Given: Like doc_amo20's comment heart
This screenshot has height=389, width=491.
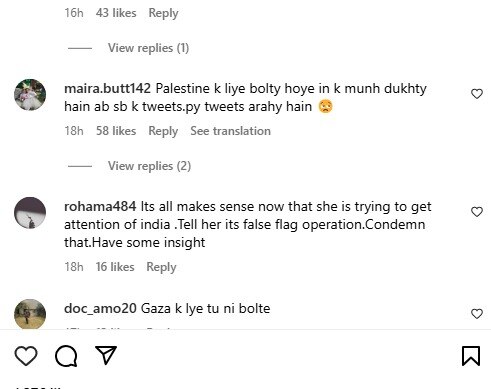Looking at the screenshot, I should click(x=477, y=314).
